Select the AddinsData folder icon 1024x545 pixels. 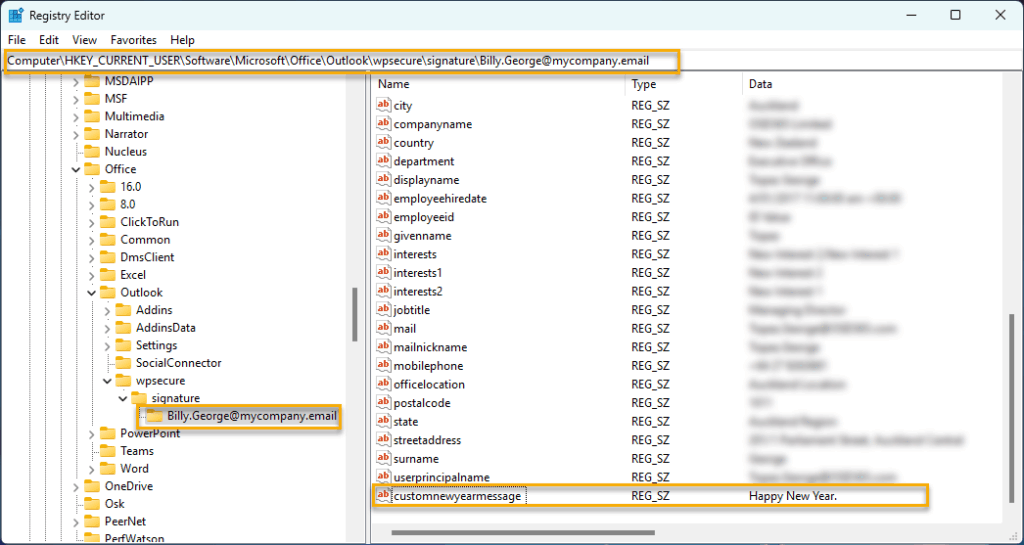[x=123, y=328]
